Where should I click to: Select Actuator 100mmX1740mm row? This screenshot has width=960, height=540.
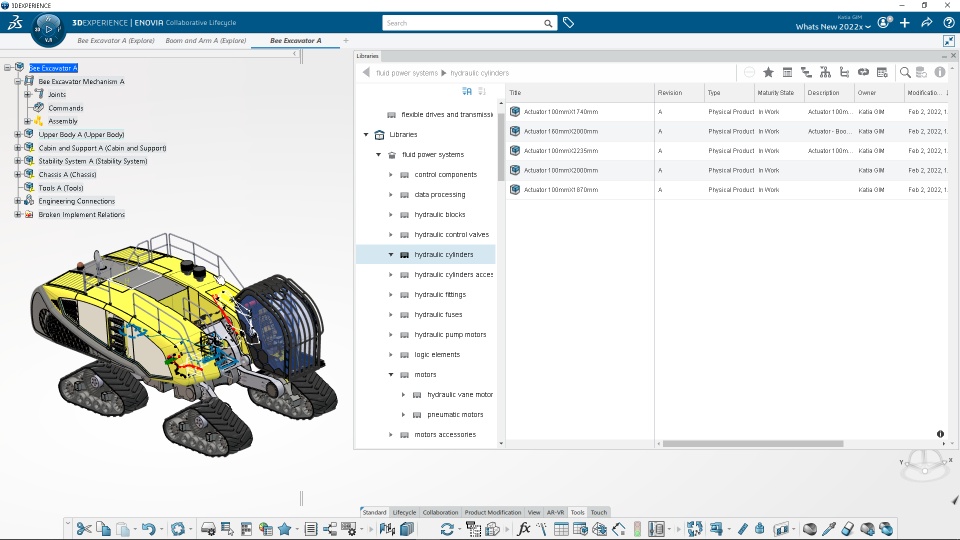[727, 111]
